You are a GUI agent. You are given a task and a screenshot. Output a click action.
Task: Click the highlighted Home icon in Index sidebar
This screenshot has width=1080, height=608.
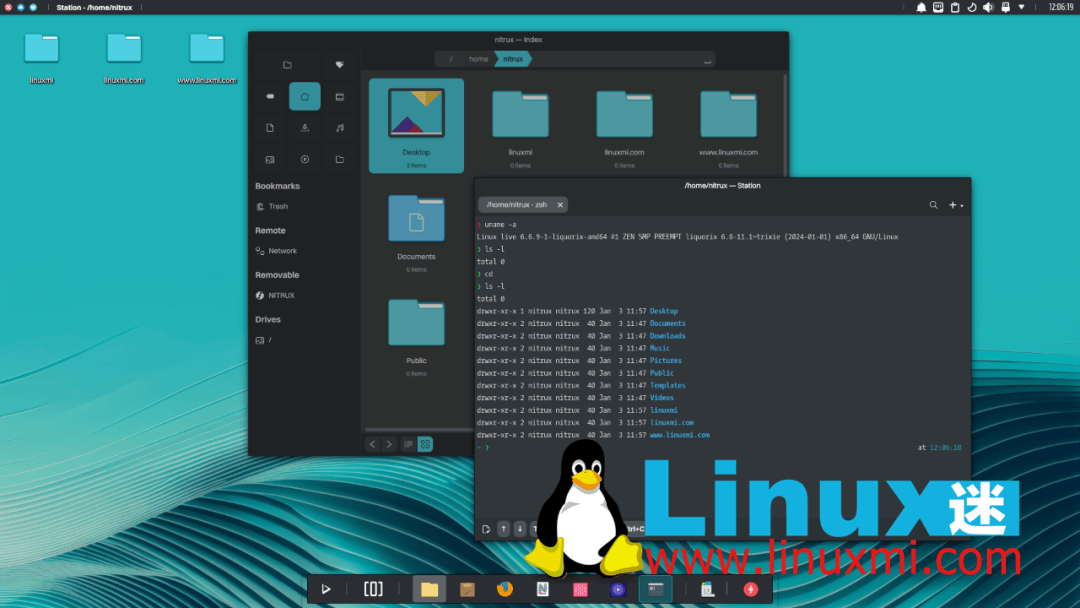coord(304,96)
